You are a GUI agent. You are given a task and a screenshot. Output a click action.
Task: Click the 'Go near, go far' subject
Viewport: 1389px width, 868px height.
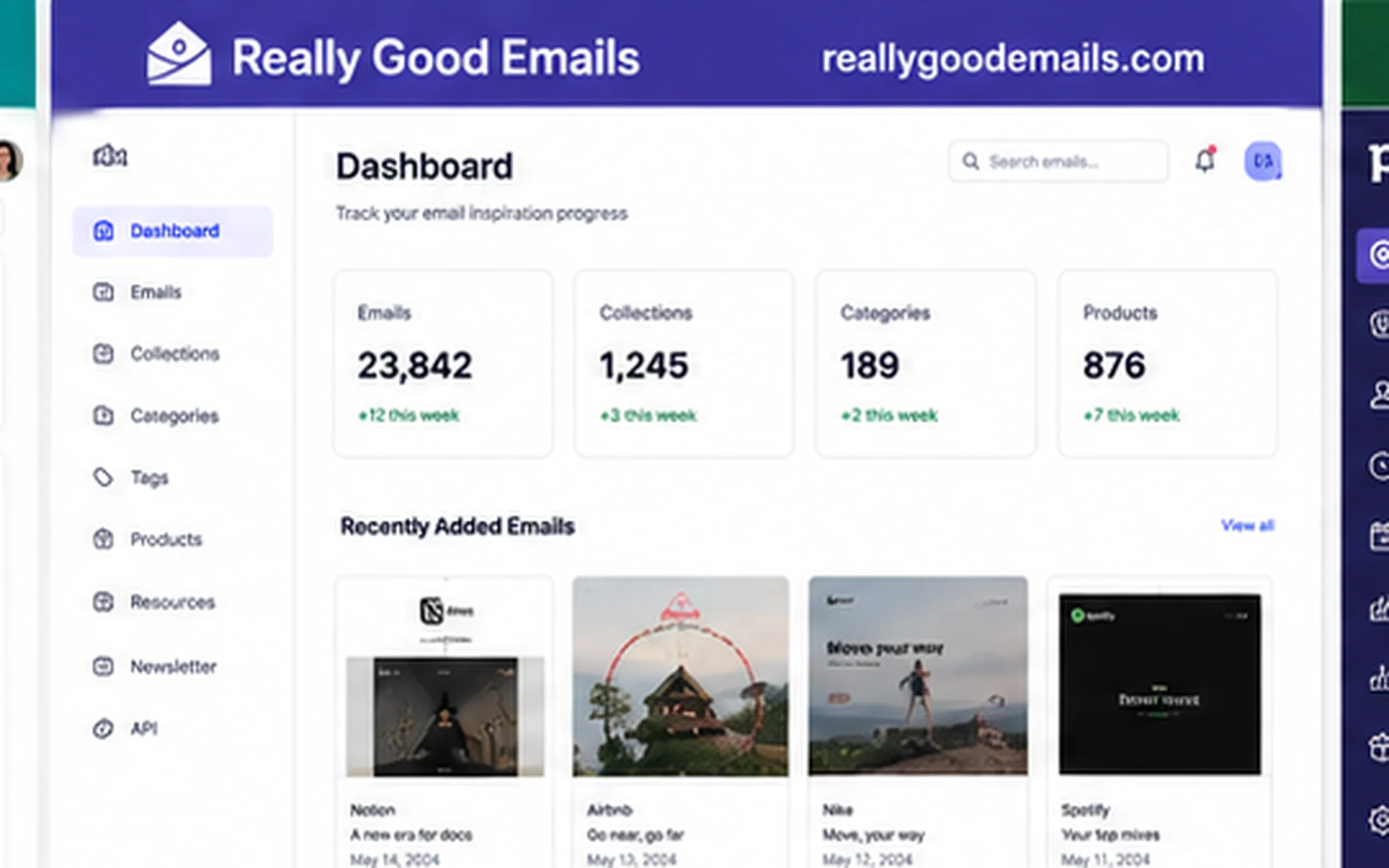(635, 835)
